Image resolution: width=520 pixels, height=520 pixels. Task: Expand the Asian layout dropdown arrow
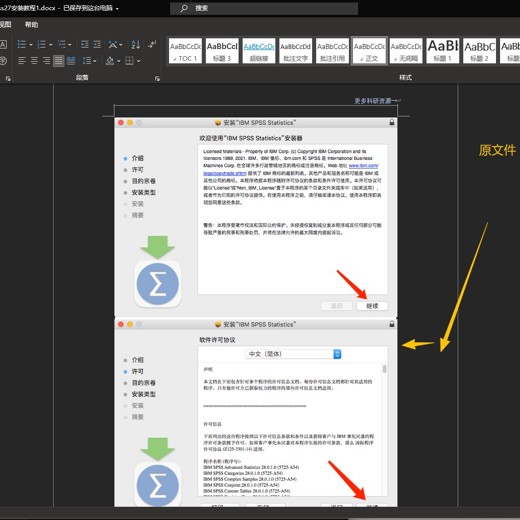click(121, 45)
